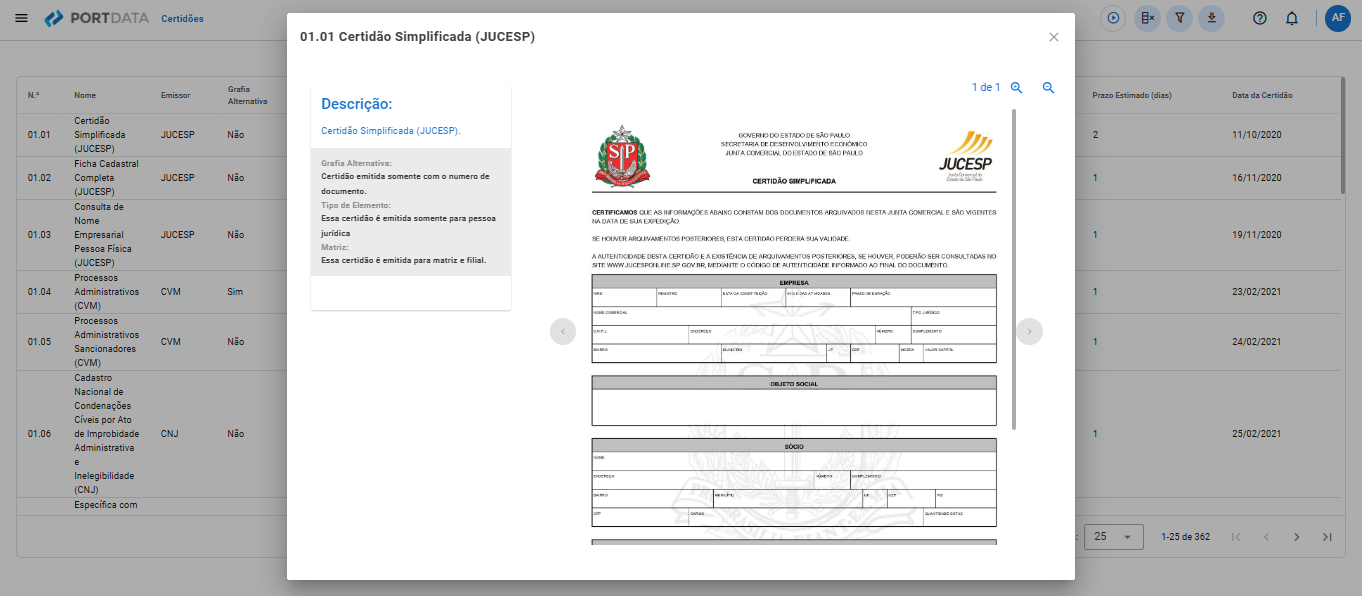Image resolution: width=1365 pixels, height=596 pixels.
Task: Click the row number '01.06'
Action: [x=39, y=435]
